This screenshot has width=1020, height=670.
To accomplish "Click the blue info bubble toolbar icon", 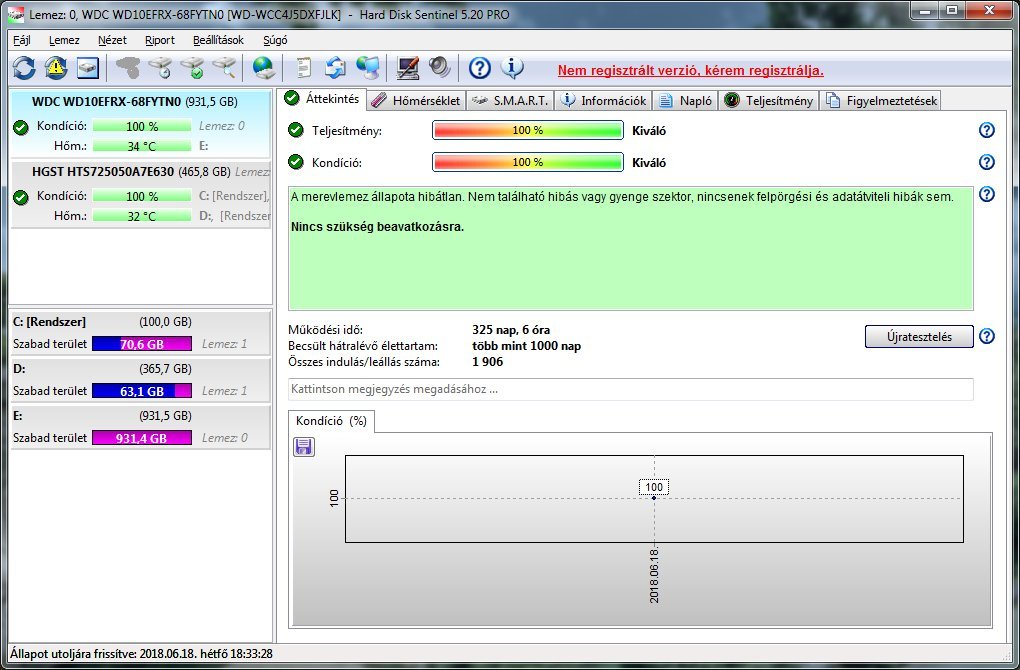I will [512, 68].
